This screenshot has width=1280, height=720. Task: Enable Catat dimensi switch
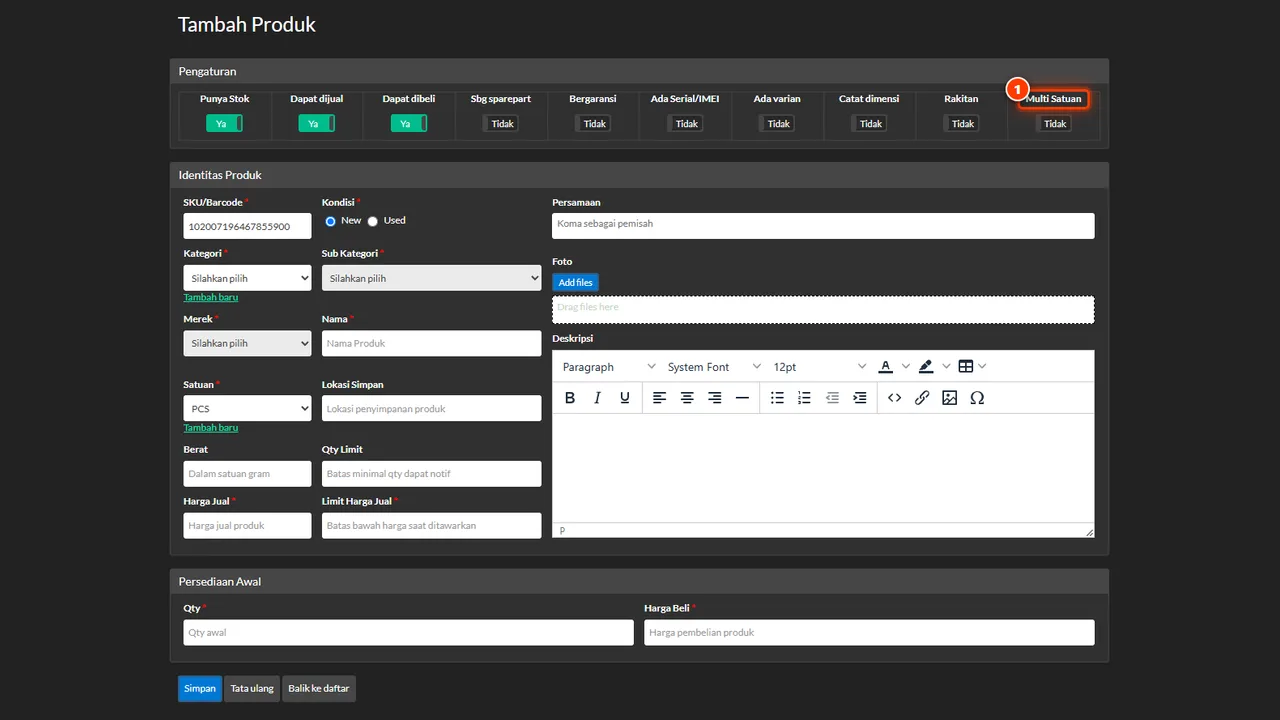coord(868,124)
